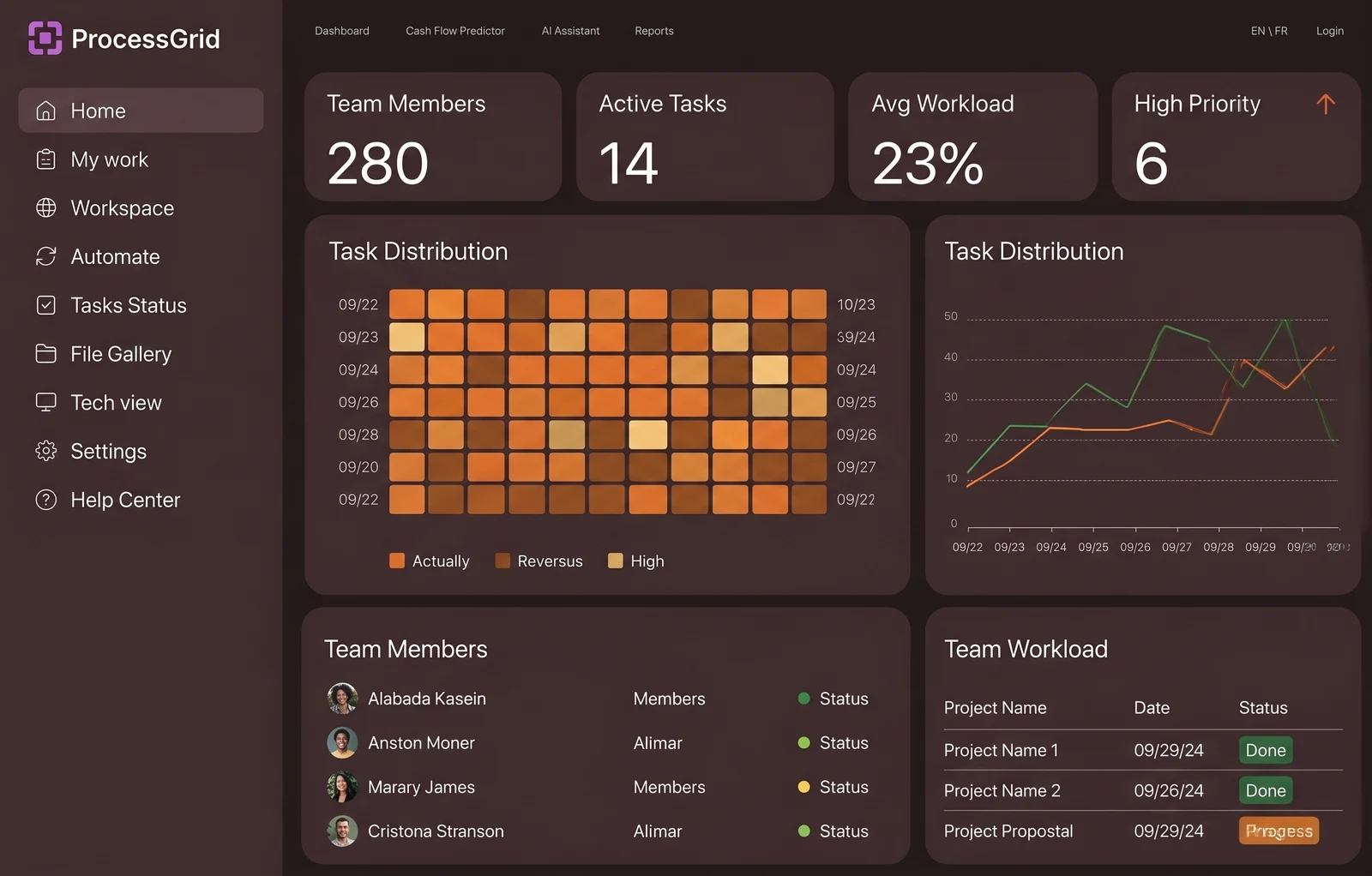The width and height of the screenshot is (1372, 876).
Task: Go to the Reports tab
Action: click(x=654, y=31)
